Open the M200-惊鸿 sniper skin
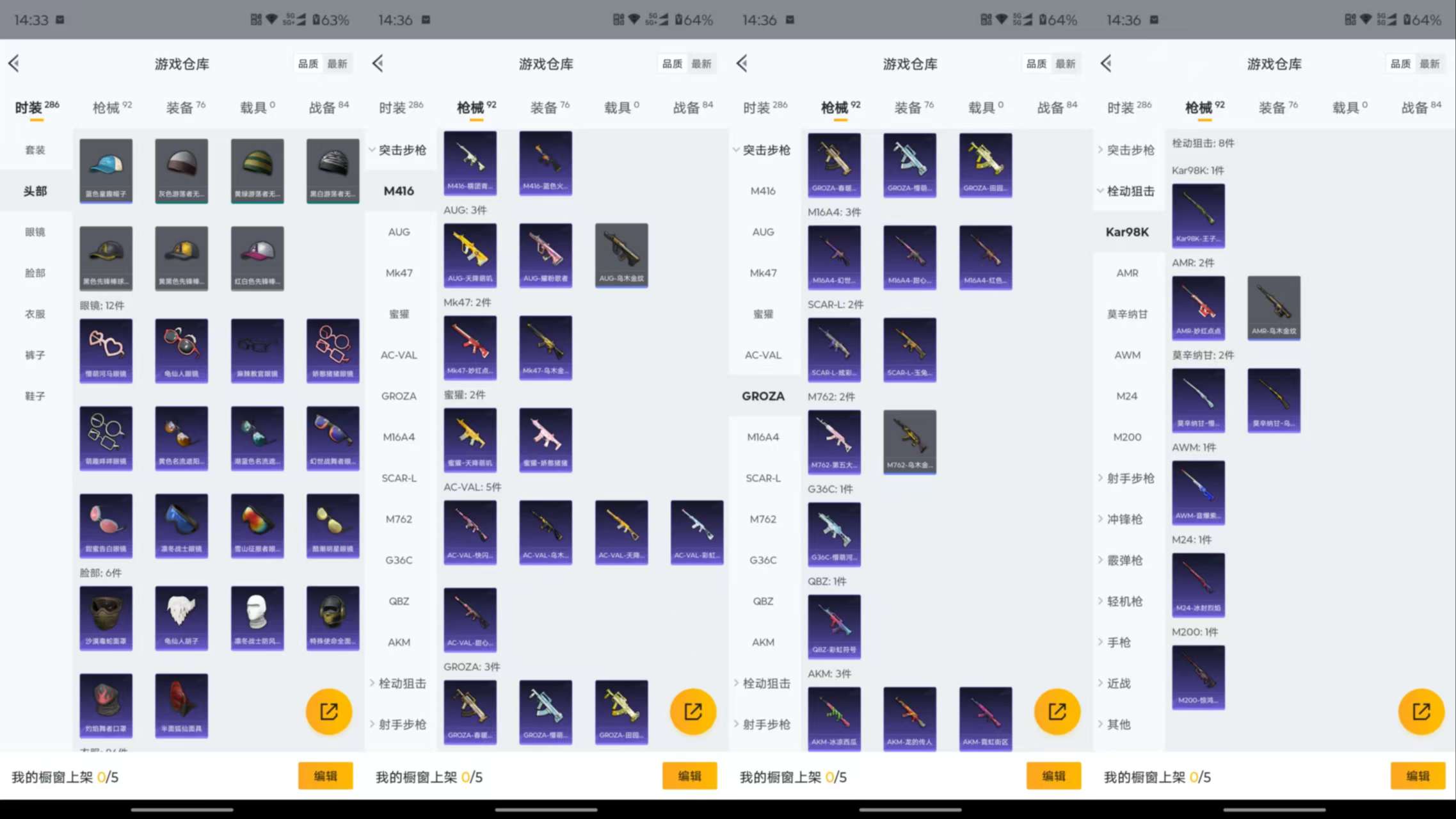The width and height of the screenshot is (1456, 819). [1199, 677]
